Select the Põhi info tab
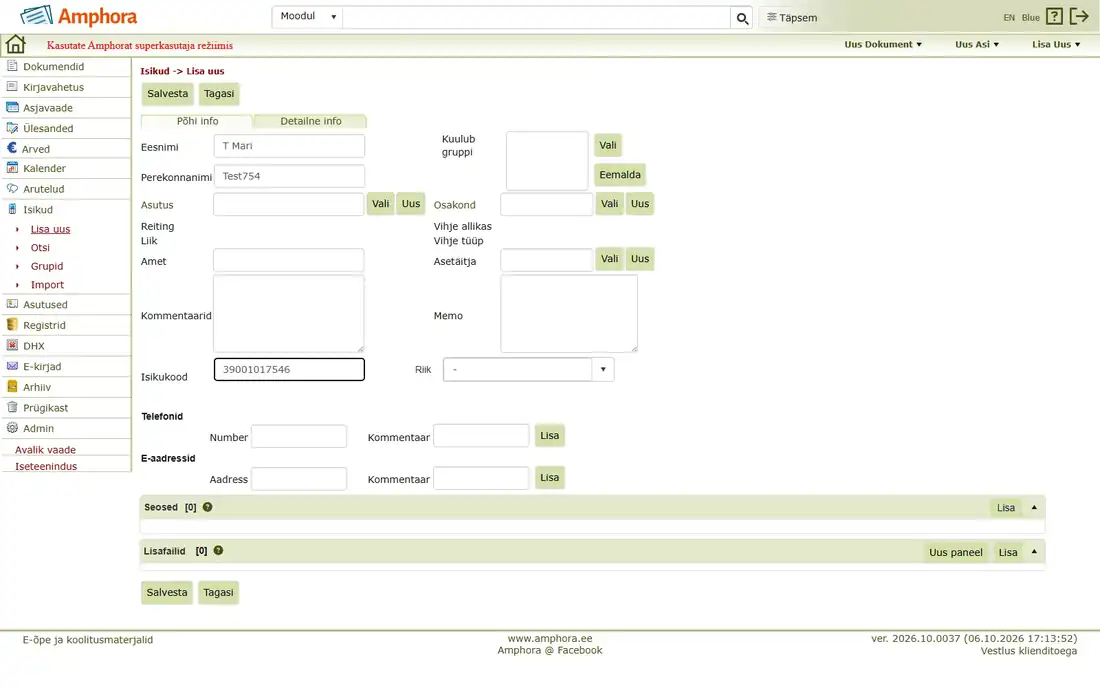1100x688 pixels. (197, 121)
